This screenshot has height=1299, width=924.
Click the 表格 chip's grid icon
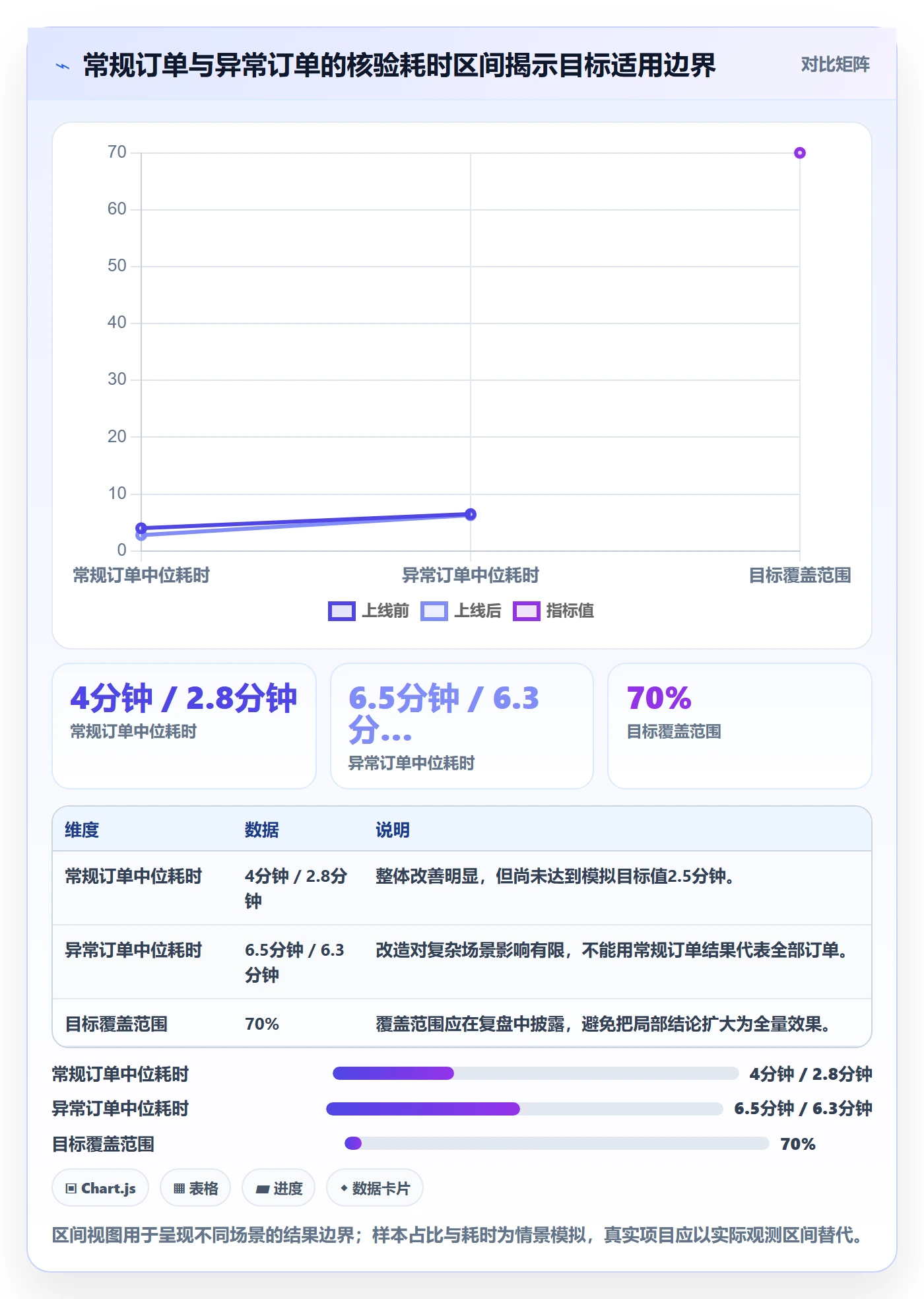point(179,1188)
